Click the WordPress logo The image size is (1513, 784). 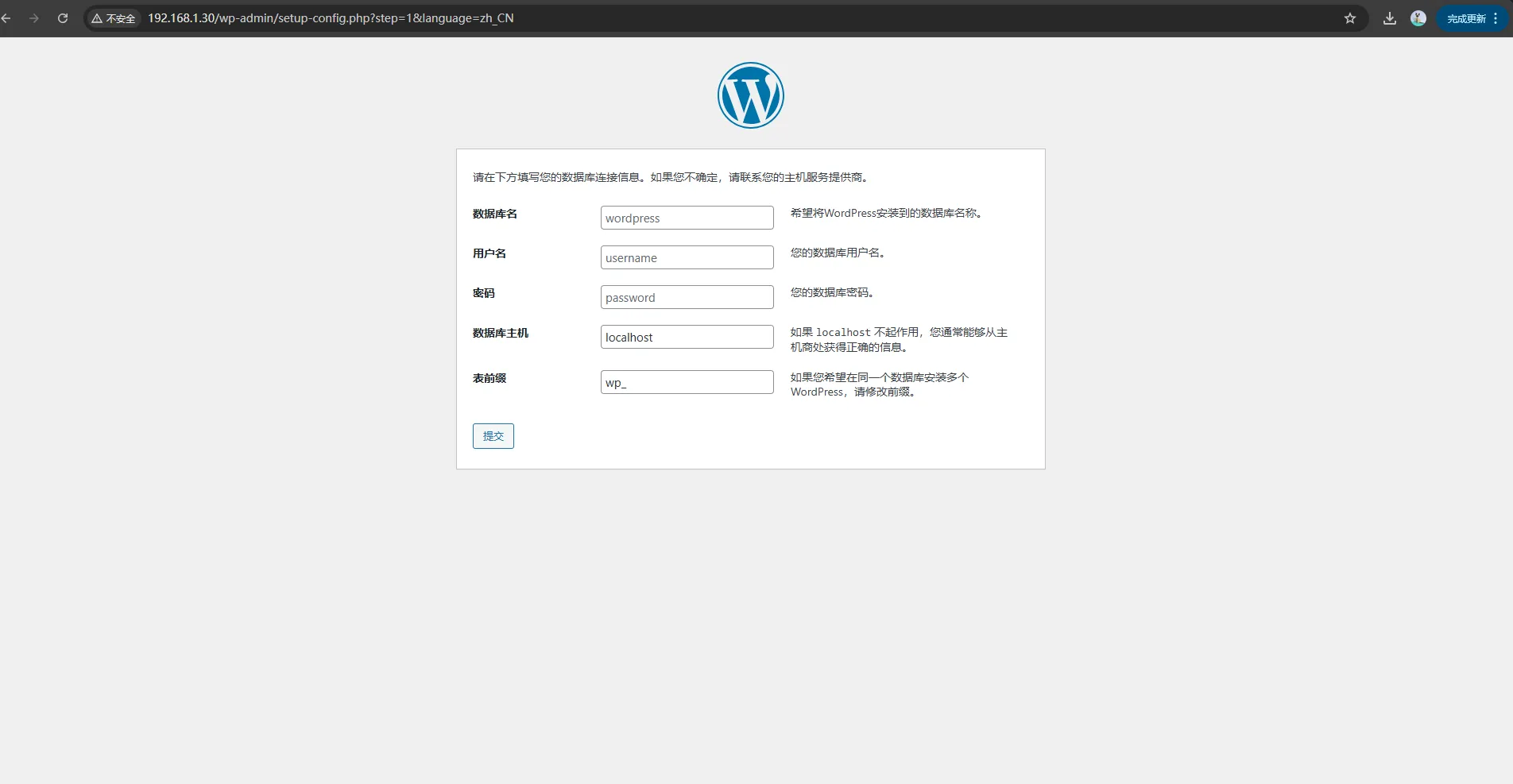(751, 95)
